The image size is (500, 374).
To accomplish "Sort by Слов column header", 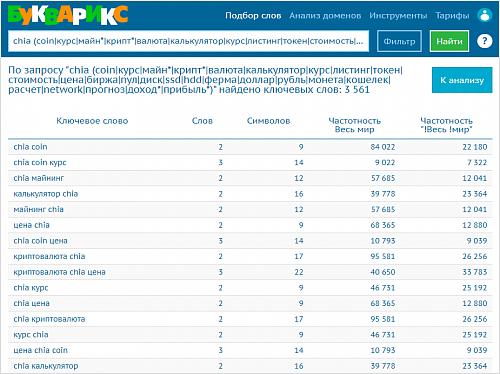I will point(202,121).
